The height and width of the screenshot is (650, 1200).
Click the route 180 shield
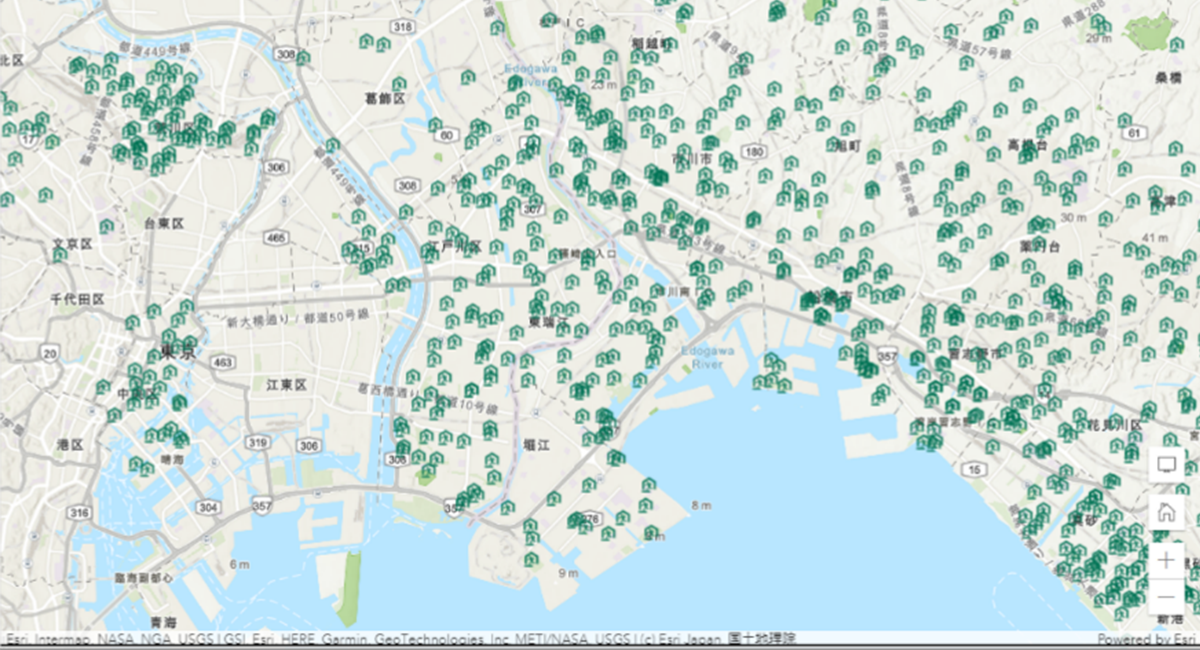coord(754,152)
